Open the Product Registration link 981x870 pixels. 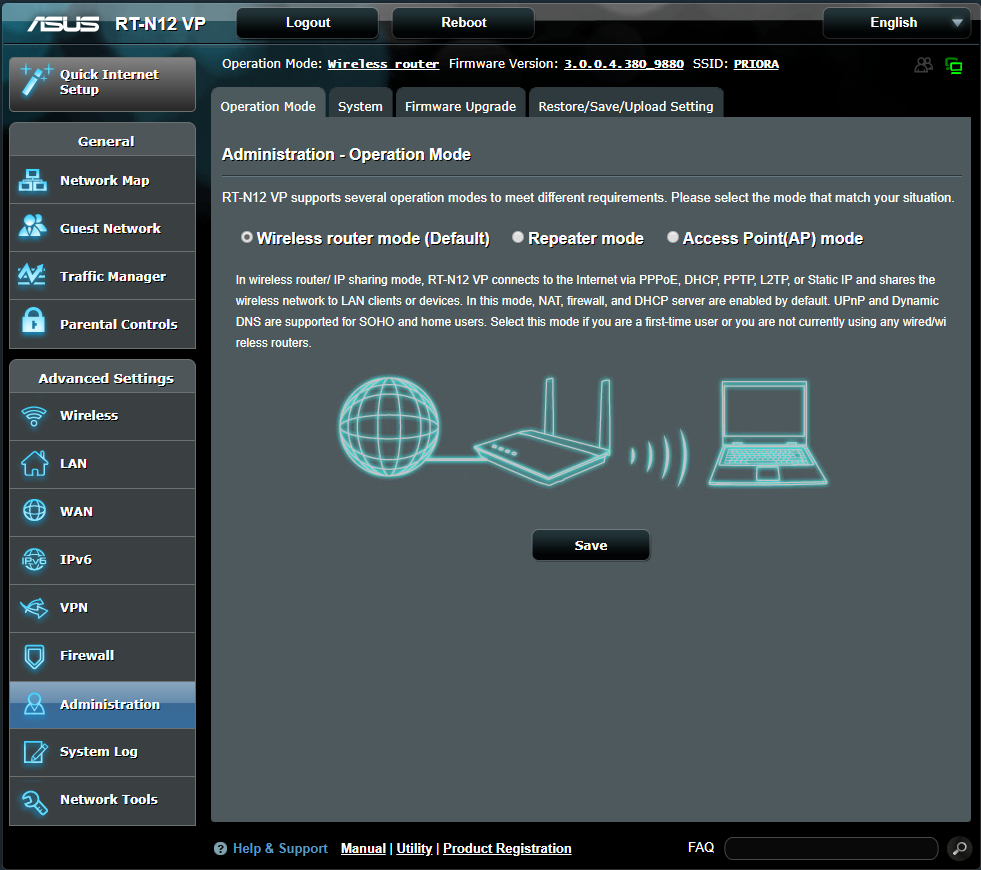(x=507, y=849)
